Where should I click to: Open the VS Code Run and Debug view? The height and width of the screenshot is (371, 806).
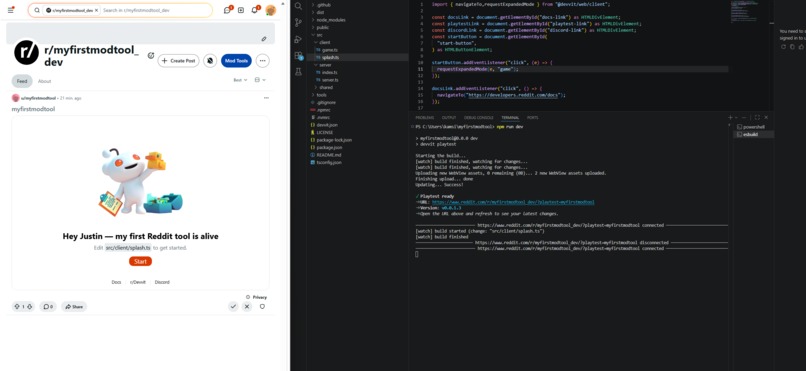click(x=298, y=39)
